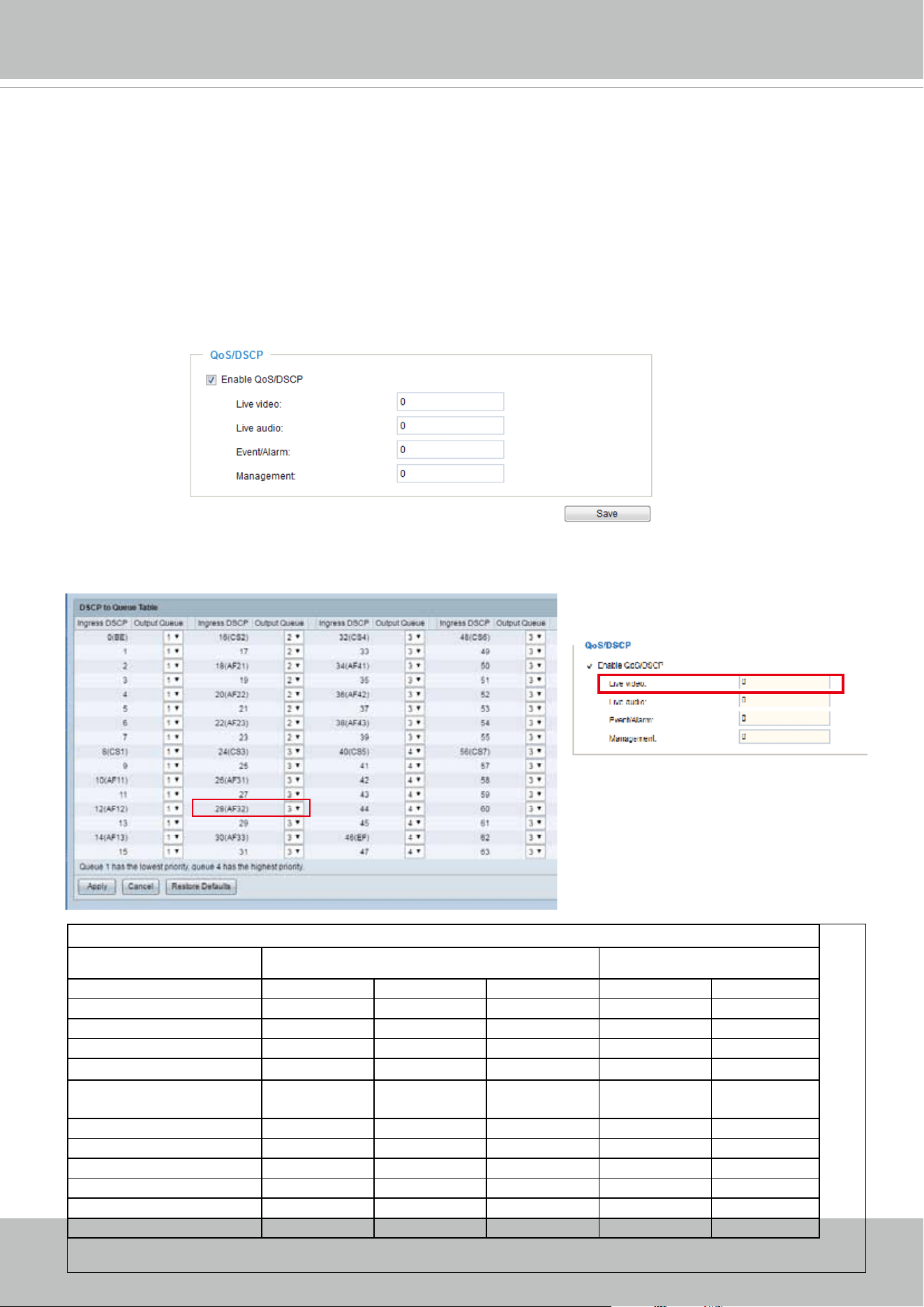The image size is (924, 1307).
Task: Open output queue dropdown for 34(AF41)
Action: pos(415,666)
